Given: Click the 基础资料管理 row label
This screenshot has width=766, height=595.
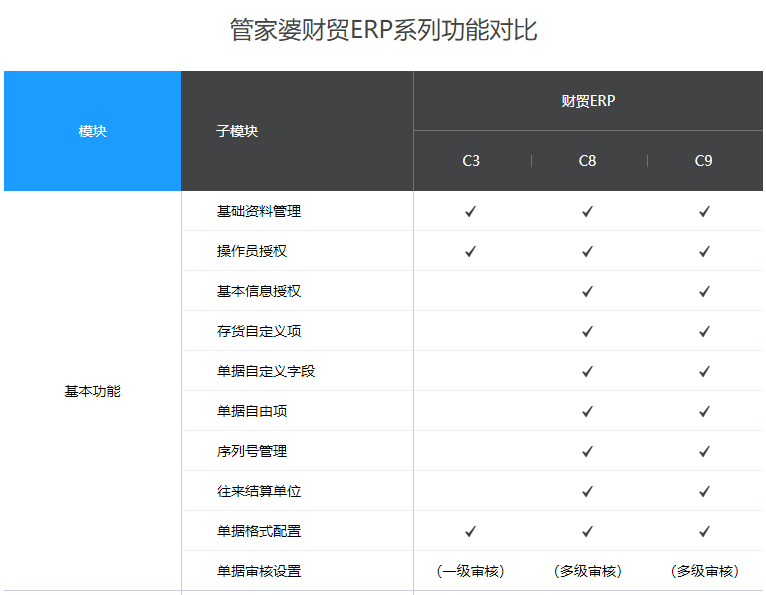Looking at the screenshot, I should 259,211.
